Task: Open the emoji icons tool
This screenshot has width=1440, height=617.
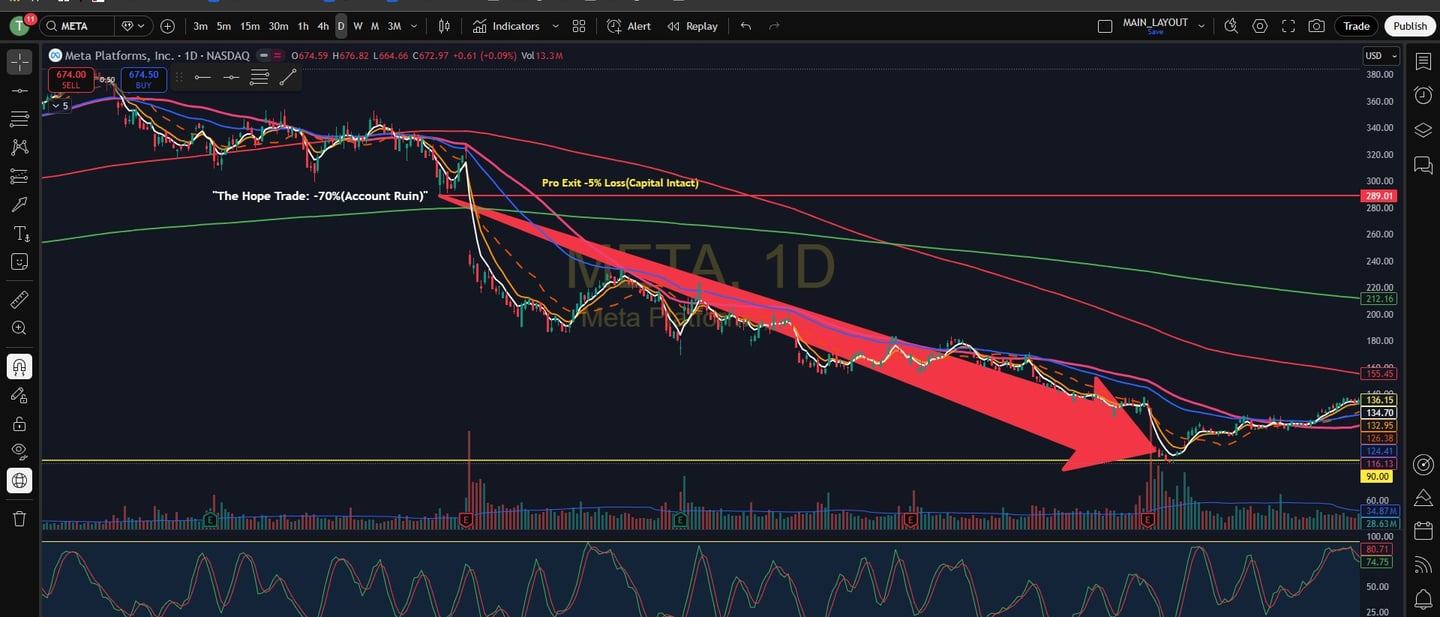Action: click(19, 261)
